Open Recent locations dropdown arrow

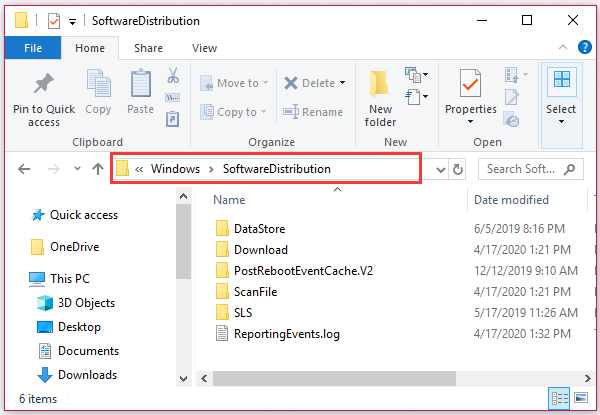coord(77,169)
